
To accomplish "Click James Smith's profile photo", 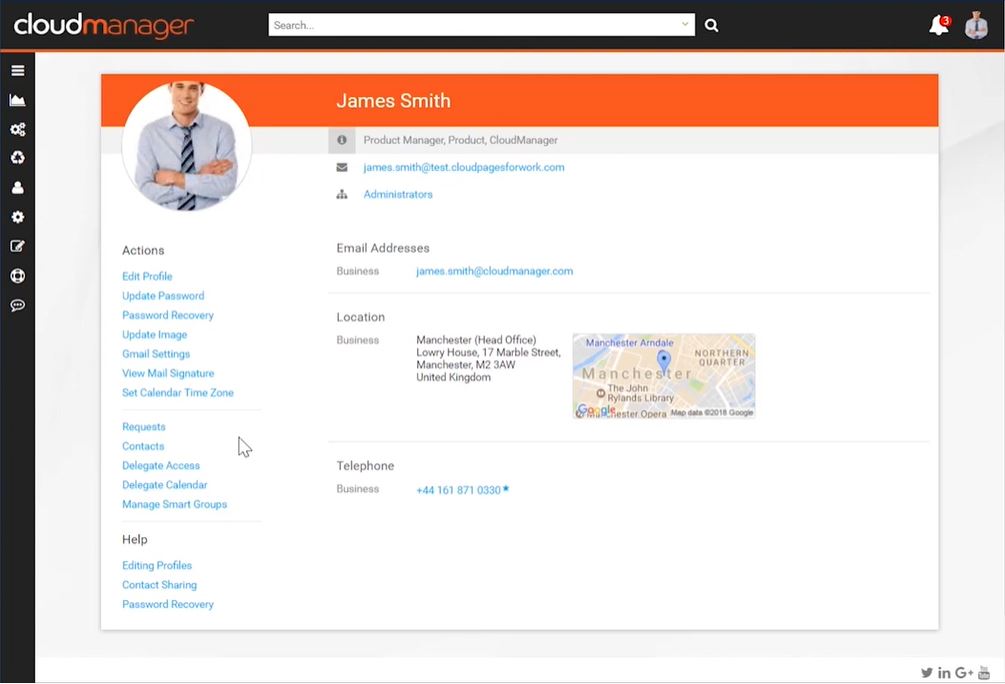I will pos(187,146).
